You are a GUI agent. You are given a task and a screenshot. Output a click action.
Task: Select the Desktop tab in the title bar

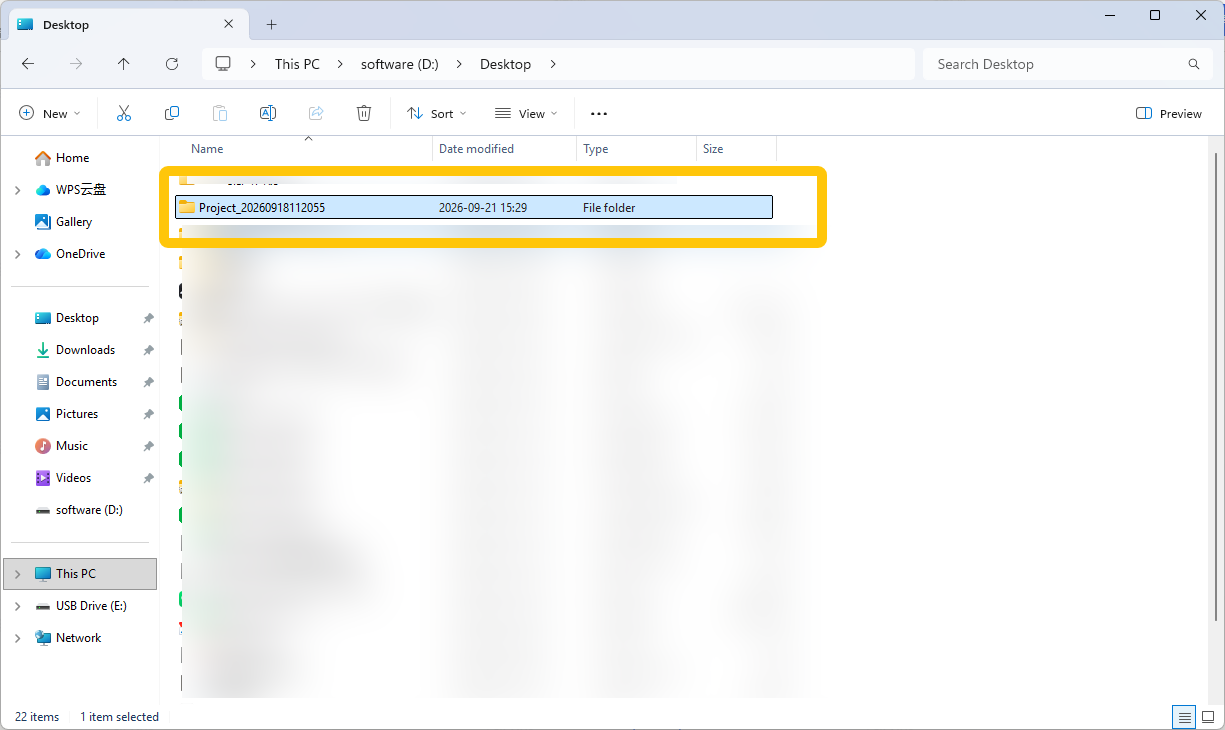[x=129, y=25]
